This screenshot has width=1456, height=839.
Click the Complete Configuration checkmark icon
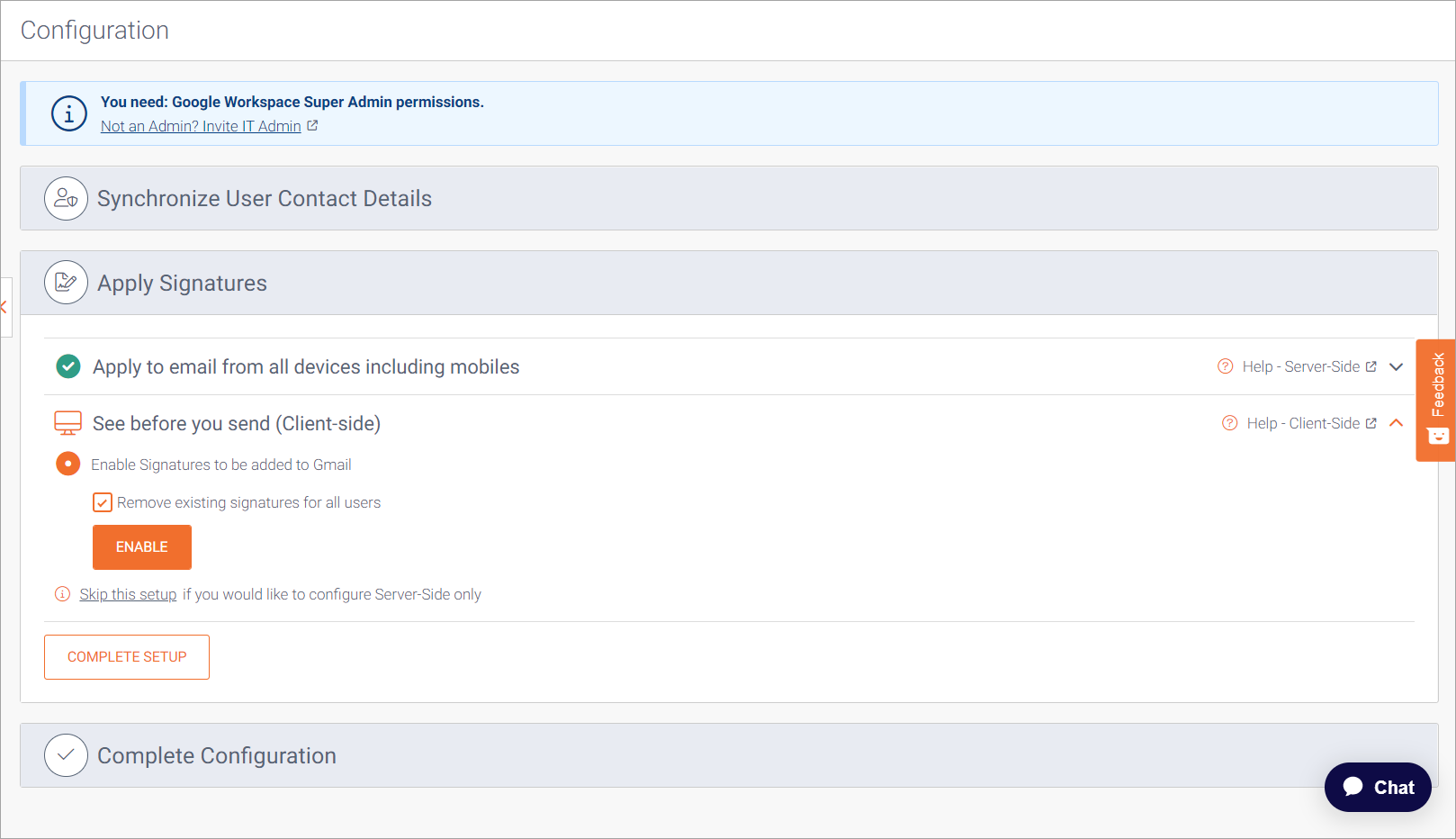[x=66, y=755]
